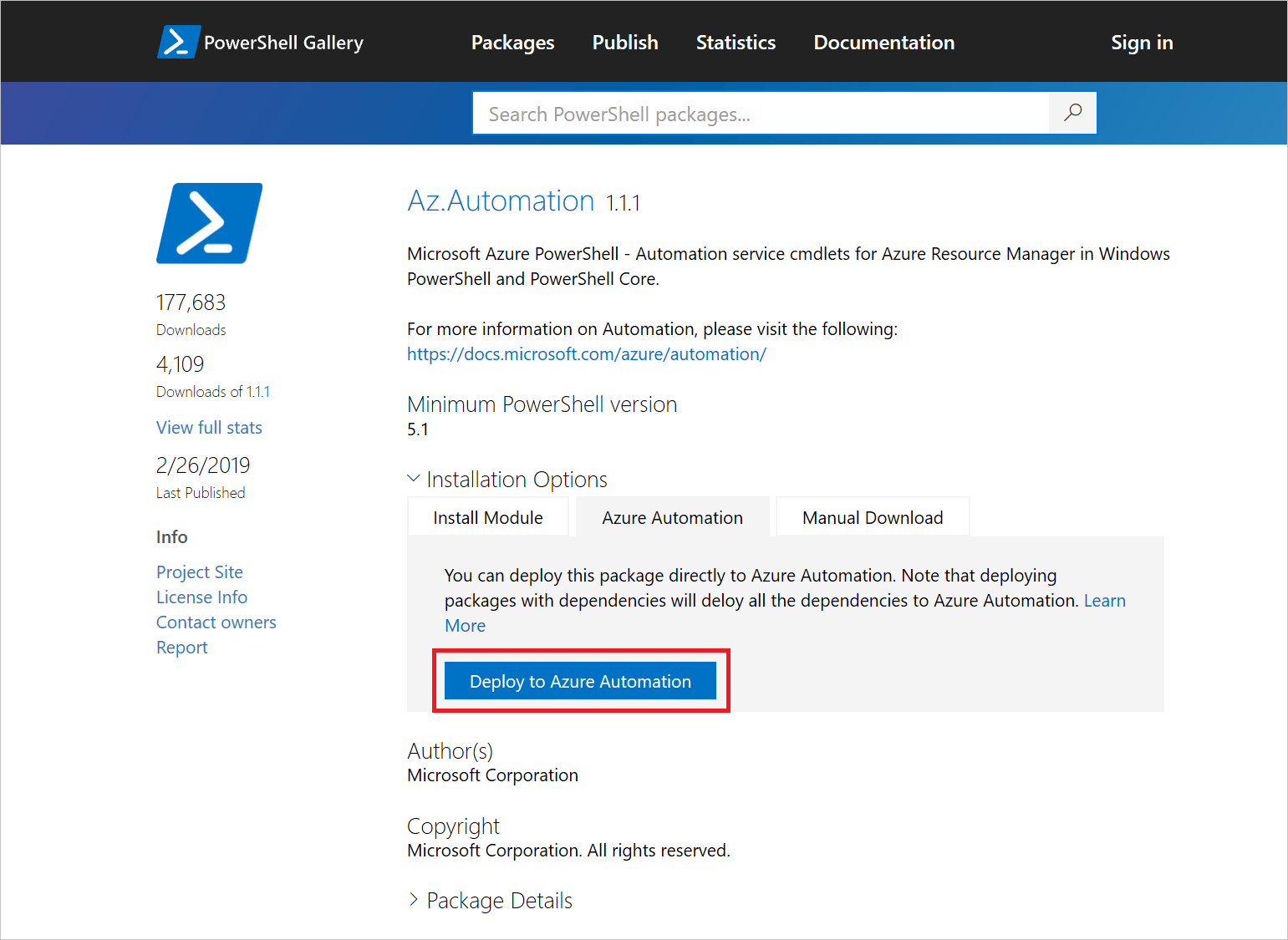Open the View full stats link
The image size is (1288, 940).
[x=208, y=427]
